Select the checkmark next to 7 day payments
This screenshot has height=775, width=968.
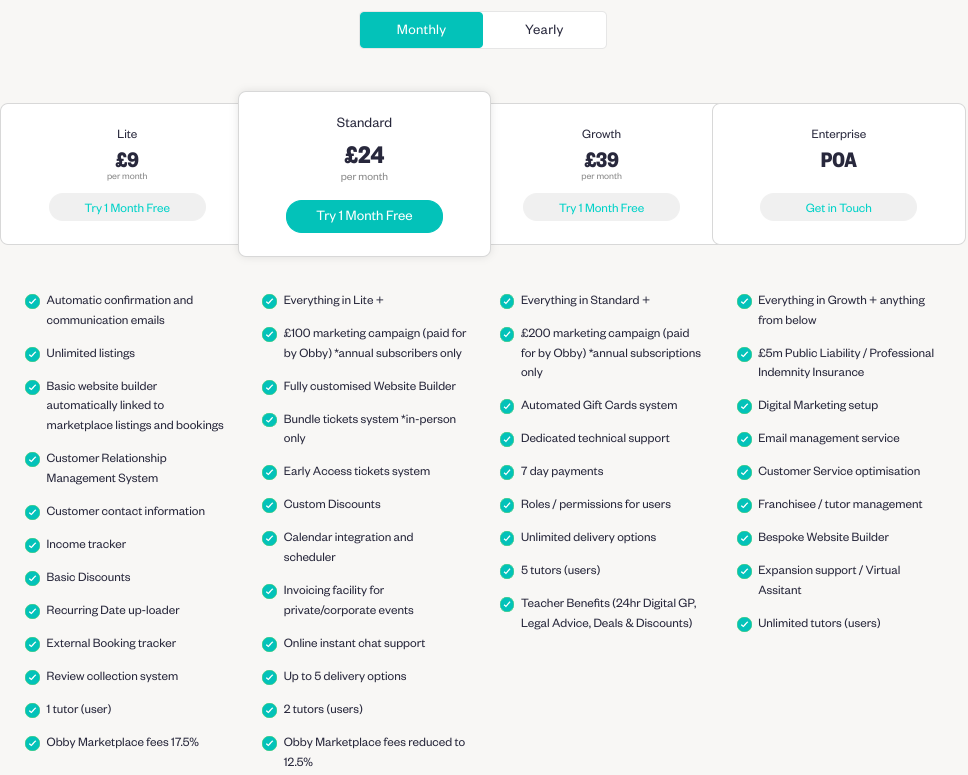point(506,471)
